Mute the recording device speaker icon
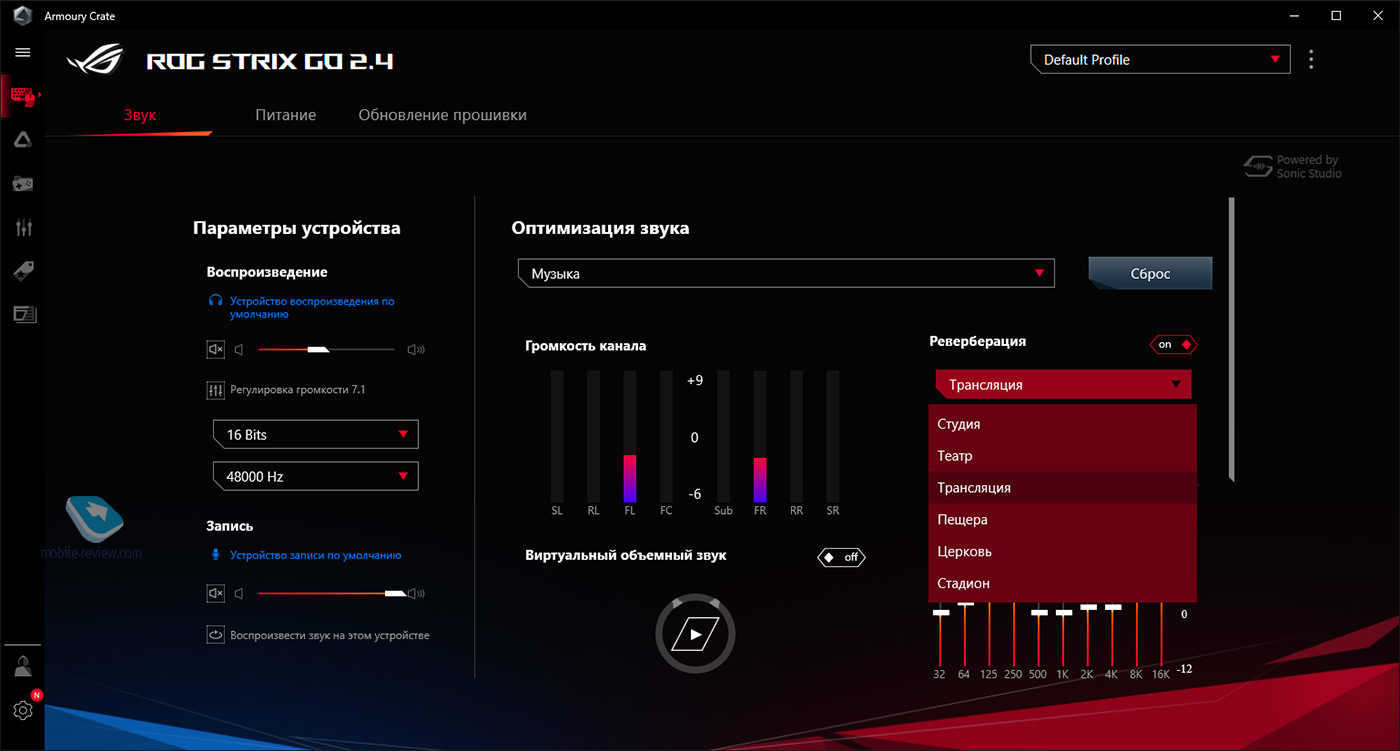Viewport: 1400px width, 751px height. (216, 593)
